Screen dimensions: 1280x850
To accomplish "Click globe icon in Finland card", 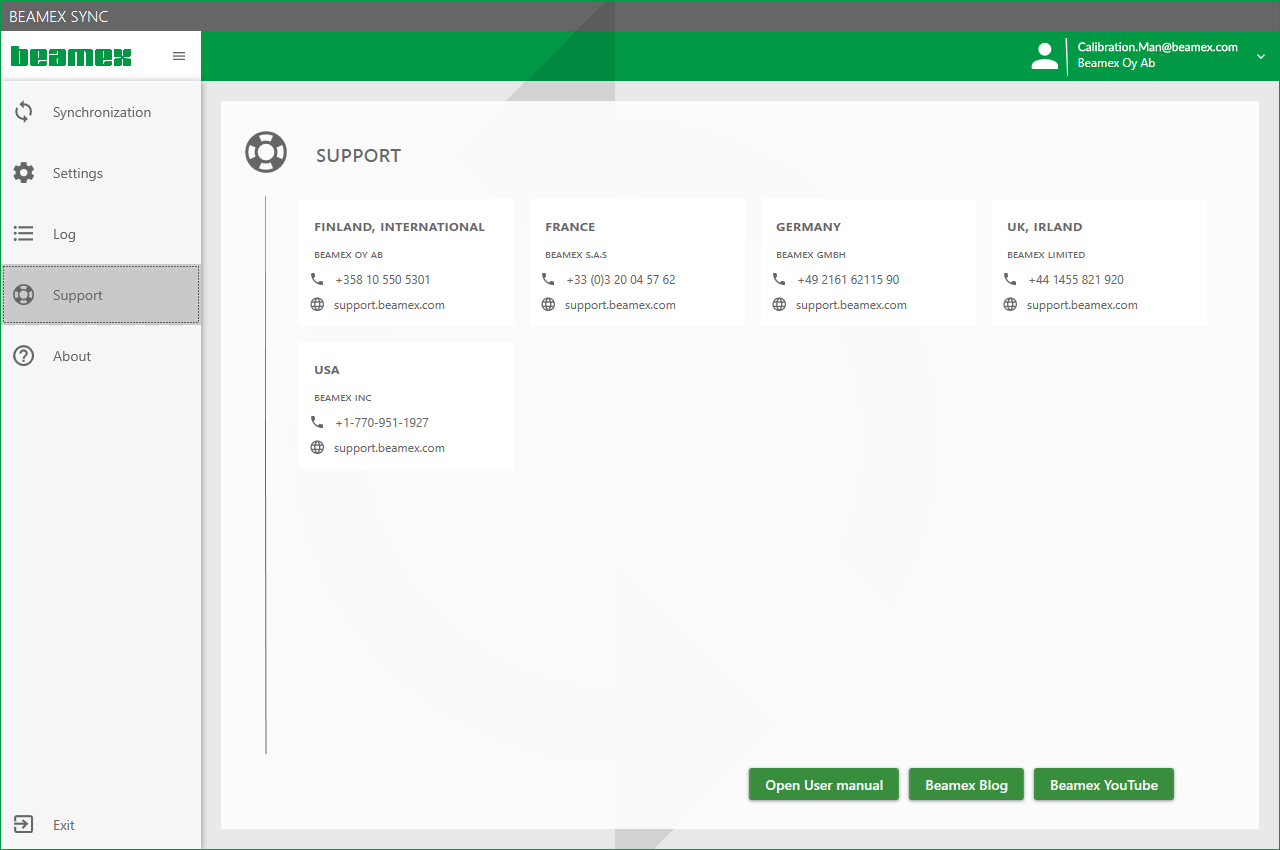I will pyautogui.click(x=317, y=304).
